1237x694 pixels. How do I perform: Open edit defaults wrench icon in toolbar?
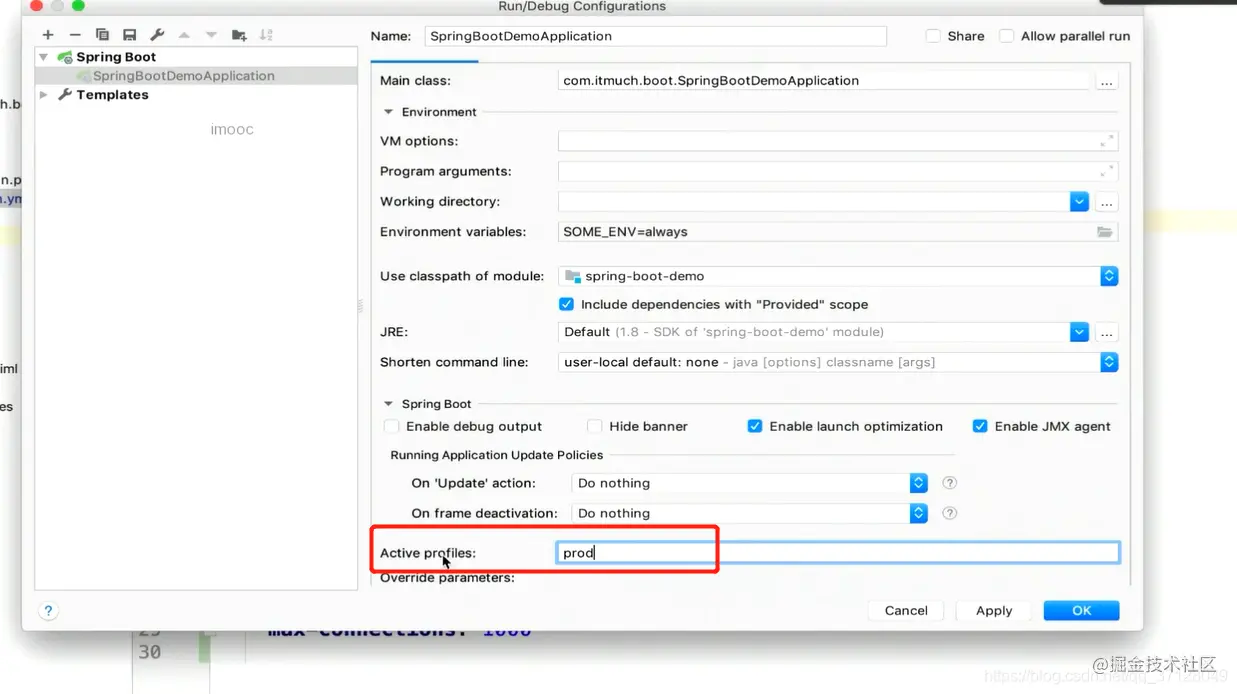(157, 35)
